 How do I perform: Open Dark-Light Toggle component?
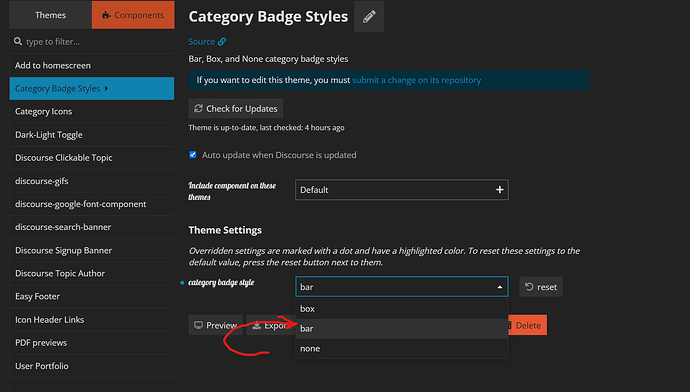coord(92,135)
